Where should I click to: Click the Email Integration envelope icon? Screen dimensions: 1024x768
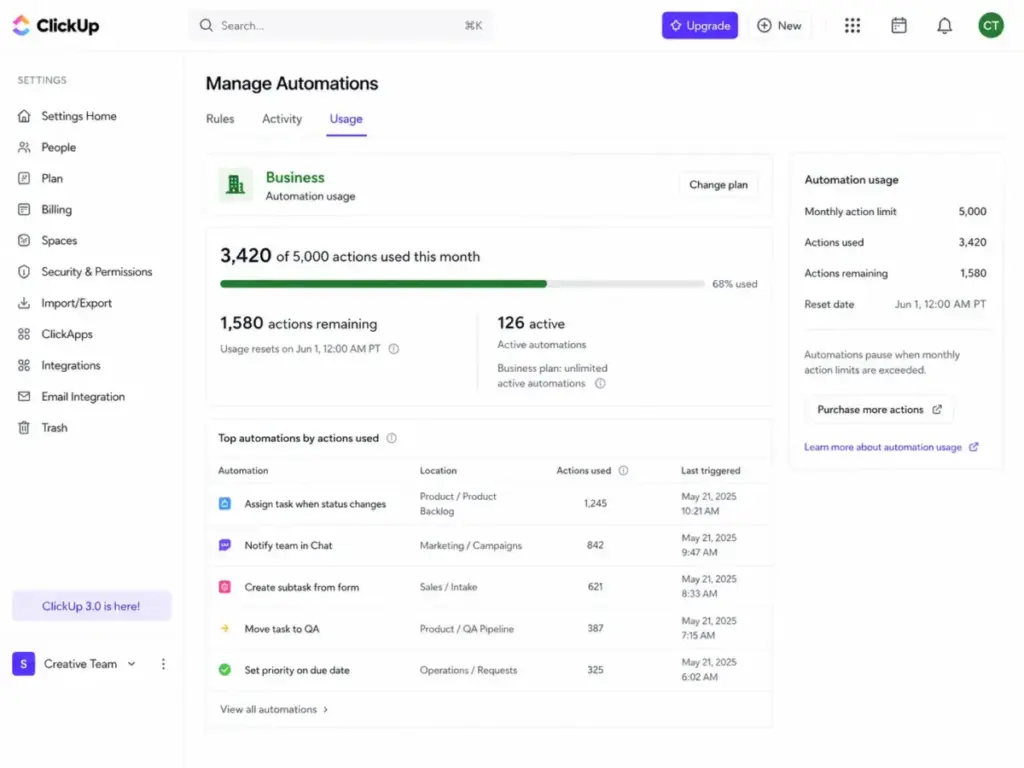tap(24, 396)
